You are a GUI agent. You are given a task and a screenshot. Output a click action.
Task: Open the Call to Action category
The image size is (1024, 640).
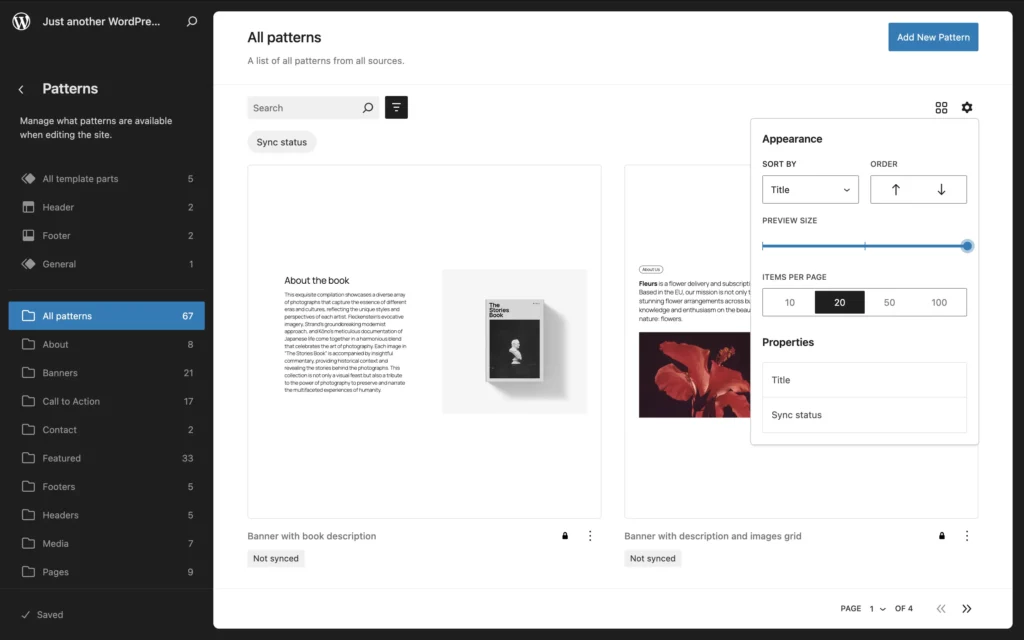click(106, 401)
